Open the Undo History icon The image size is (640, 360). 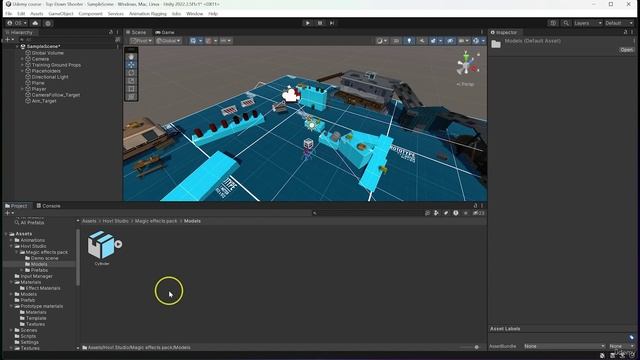click(x=553, y=23)
